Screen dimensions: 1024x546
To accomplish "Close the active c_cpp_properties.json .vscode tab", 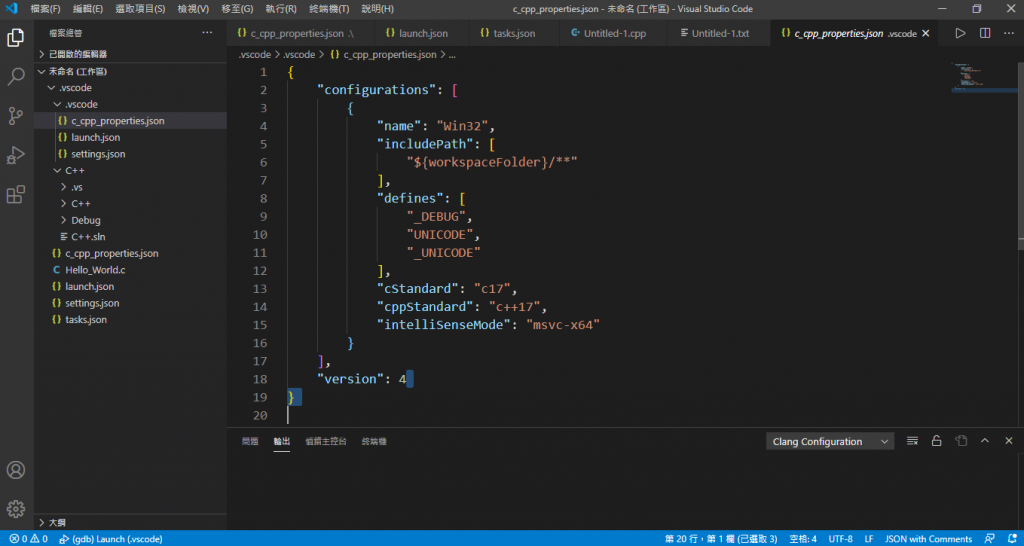I will coord(925,33).
